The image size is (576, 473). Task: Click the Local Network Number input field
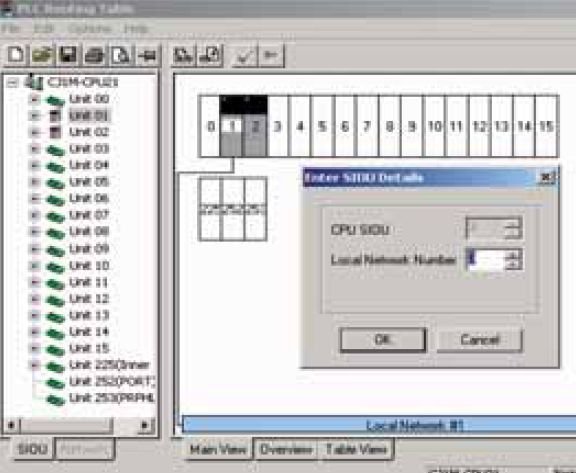pyautogui.click(x=486, y=260)
